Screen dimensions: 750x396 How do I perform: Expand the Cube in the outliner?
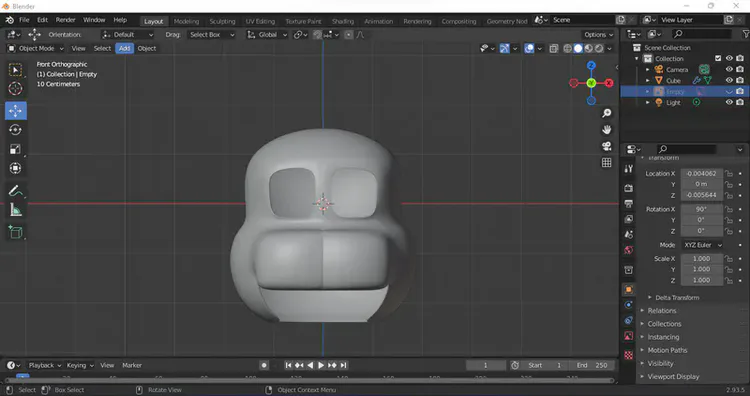(x=648, y=80)
